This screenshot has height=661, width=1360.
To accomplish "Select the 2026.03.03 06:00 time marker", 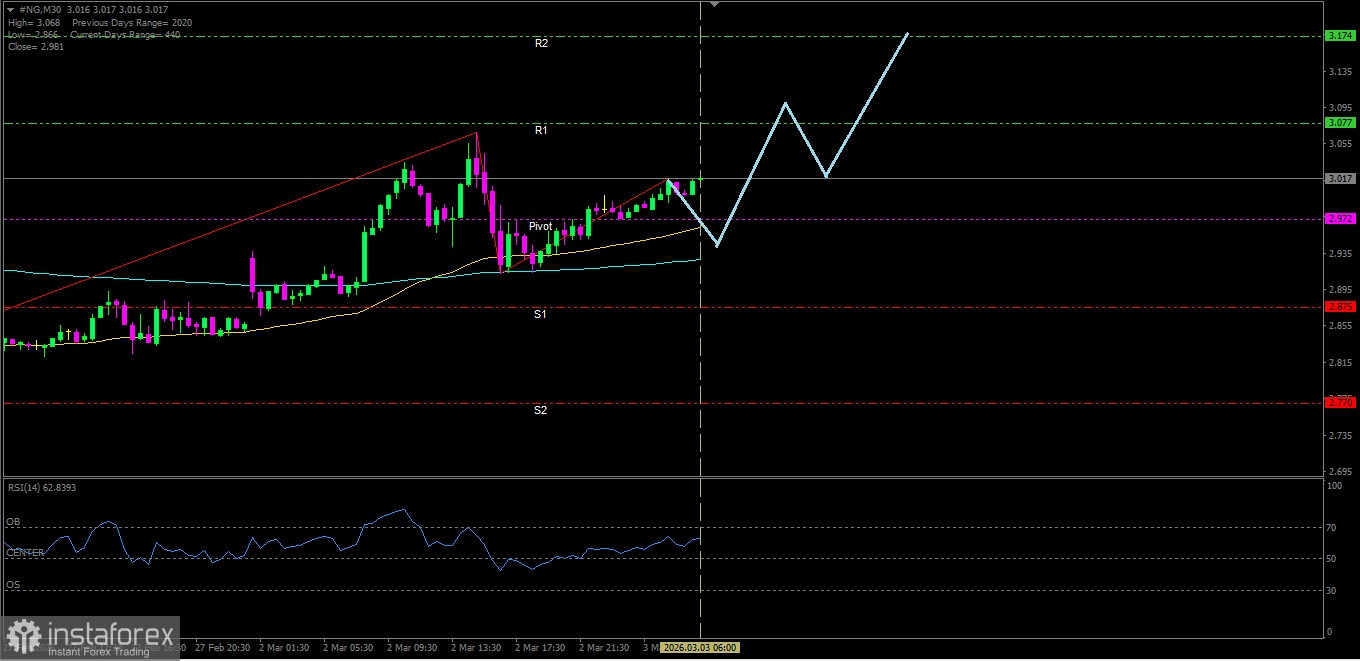I will (x=701, y=648).
